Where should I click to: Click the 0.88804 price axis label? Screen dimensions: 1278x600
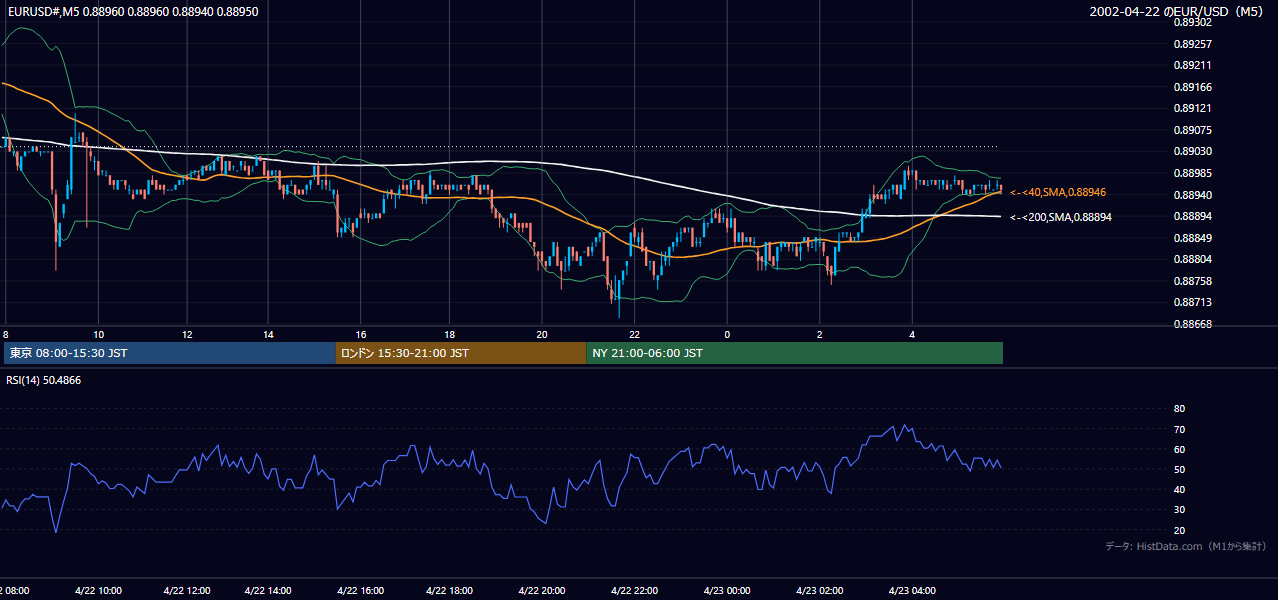pyautogui.click(x=1193, y=259)
